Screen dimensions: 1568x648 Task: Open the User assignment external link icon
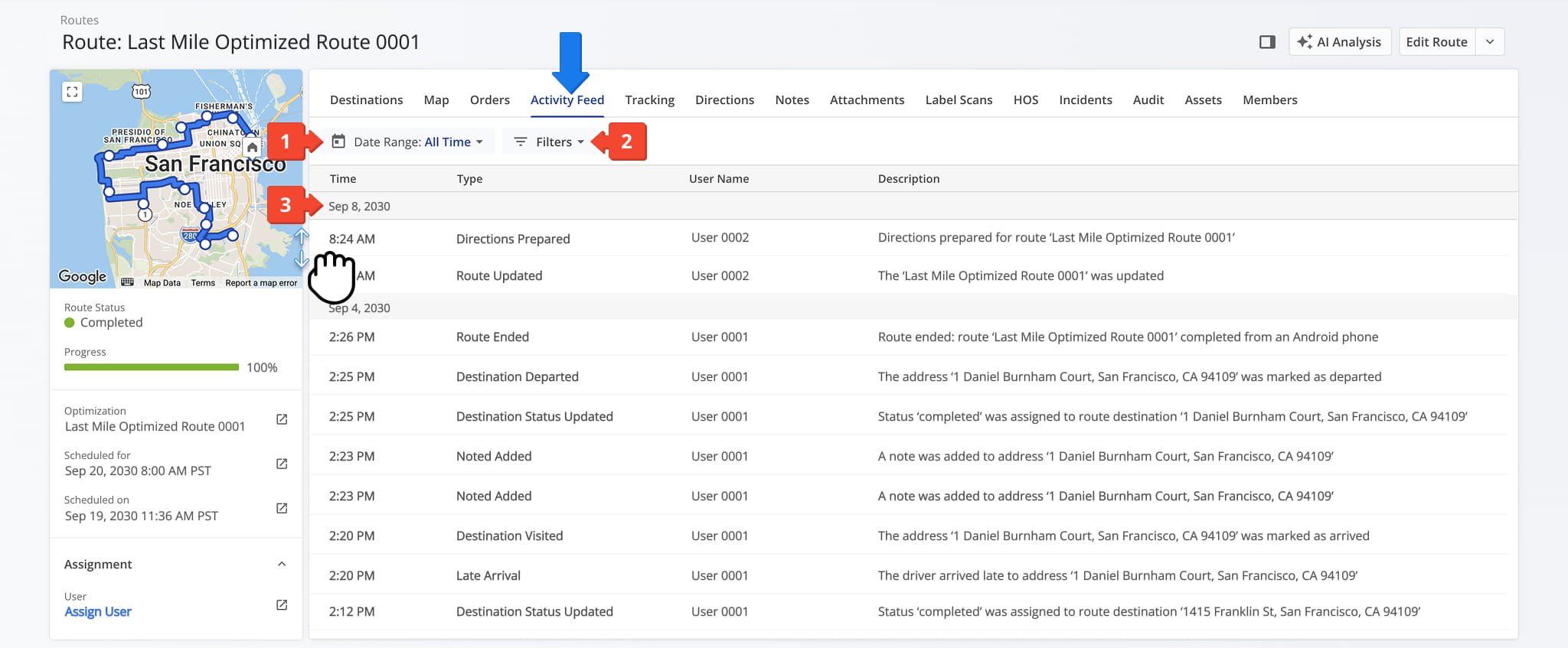click(282, 604)
